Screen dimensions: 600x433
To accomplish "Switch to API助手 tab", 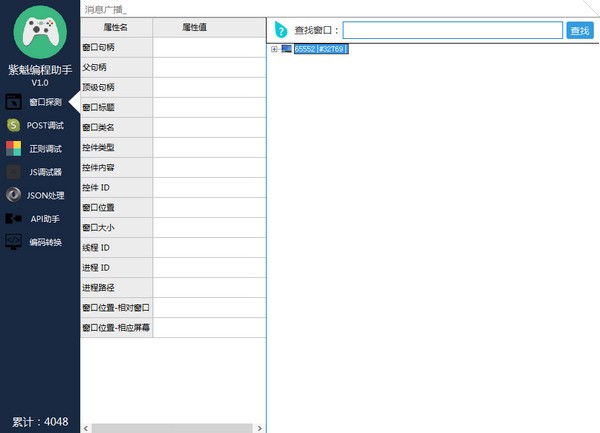I will pyautogui.click(x=45, y=219).
